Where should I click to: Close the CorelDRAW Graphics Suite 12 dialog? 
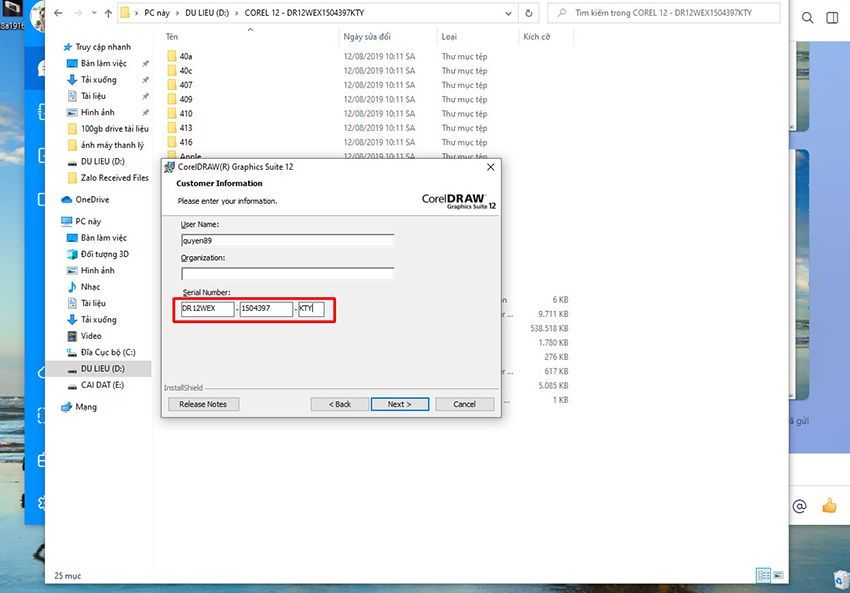[x=491, y=167]
